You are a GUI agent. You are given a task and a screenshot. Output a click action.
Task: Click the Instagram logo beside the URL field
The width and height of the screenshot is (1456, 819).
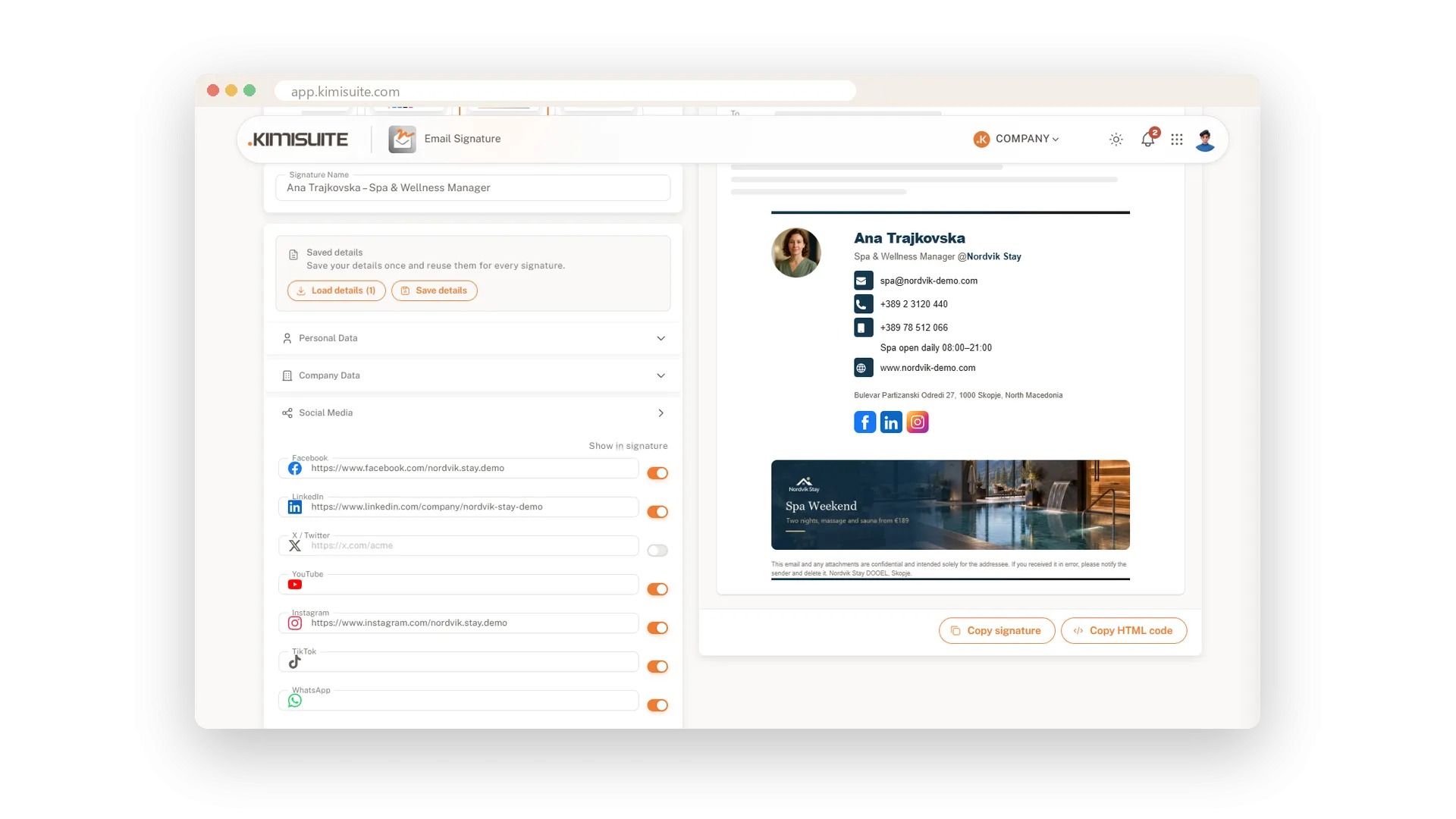(x=295, y=623)
